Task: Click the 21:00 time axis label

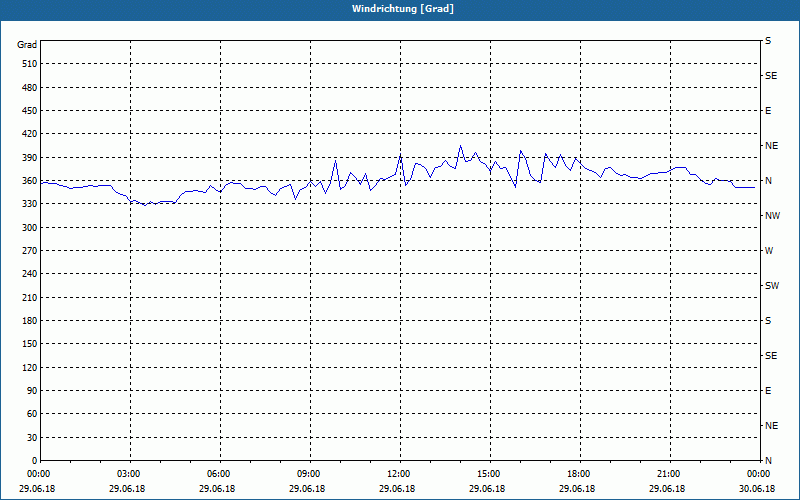Action: click(668, 474)
